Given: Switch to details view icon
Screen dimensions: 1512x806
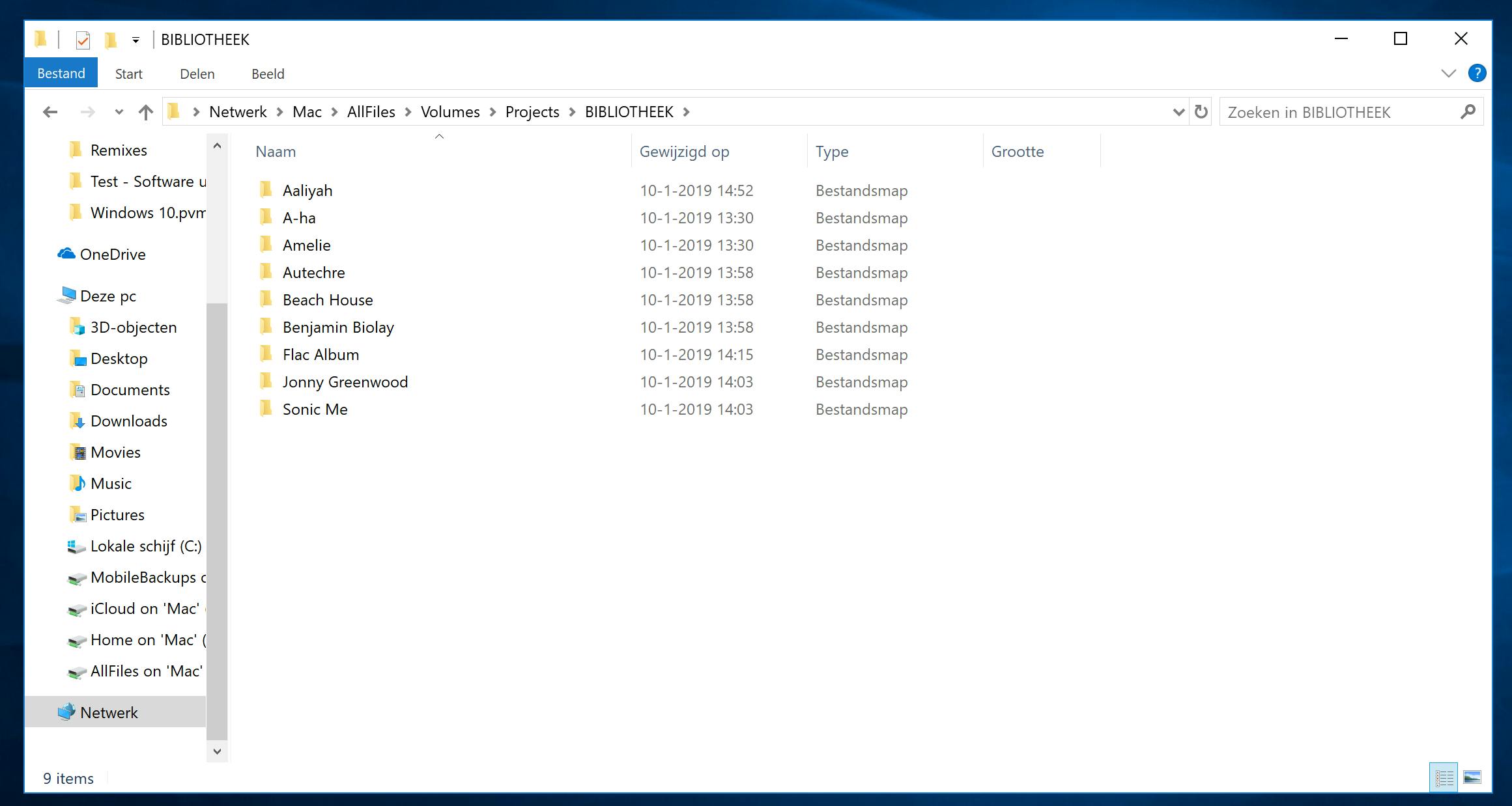Looking at the screenshot, I should (x=1444, y=777).
